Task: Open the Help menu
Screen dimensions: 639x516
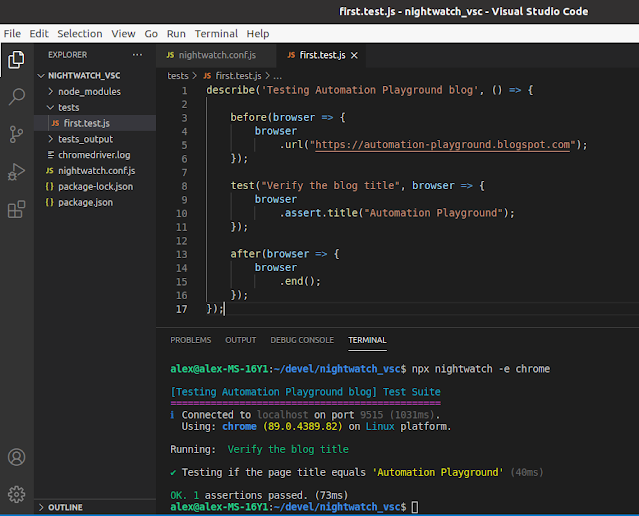Action: 258,34
